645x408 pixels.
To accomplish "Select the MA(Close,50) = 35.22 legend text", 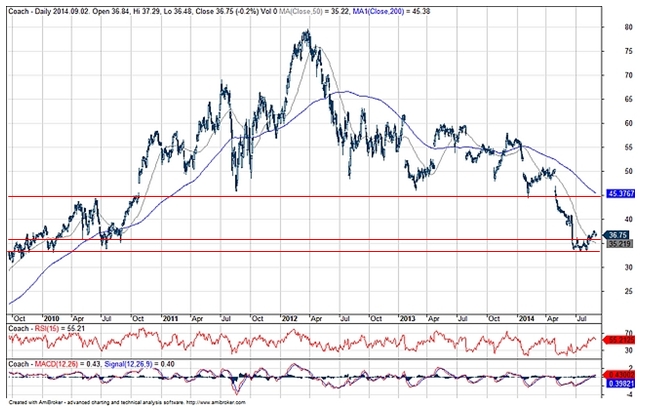I will pyautogui.click(x=314, y=12).
